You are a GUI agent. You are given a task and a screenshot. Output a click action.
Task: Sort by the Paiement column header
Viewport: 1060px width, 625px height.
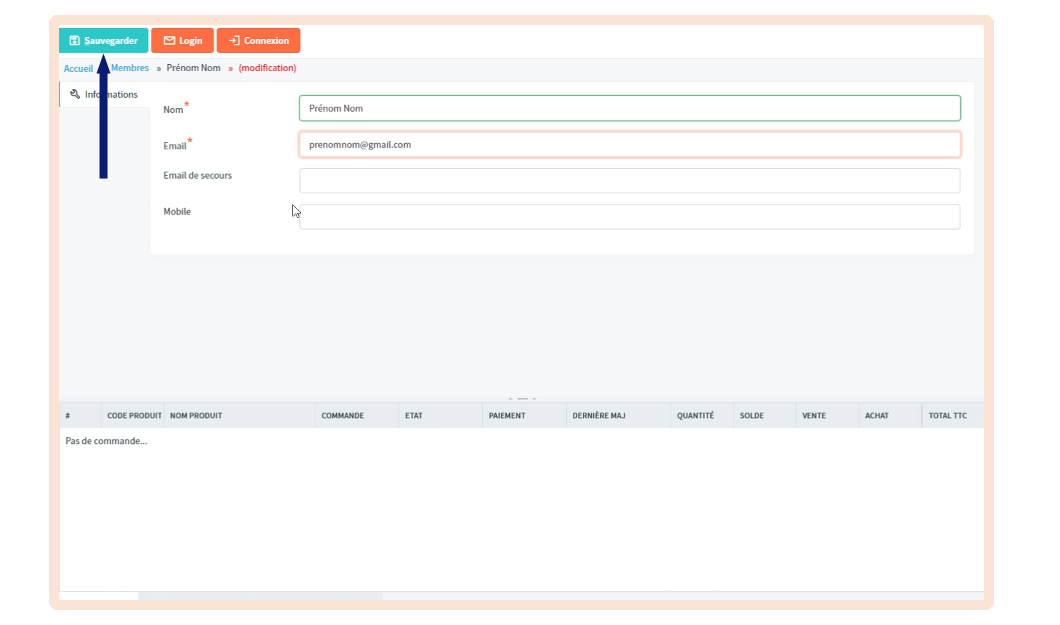tap(507, 416)
